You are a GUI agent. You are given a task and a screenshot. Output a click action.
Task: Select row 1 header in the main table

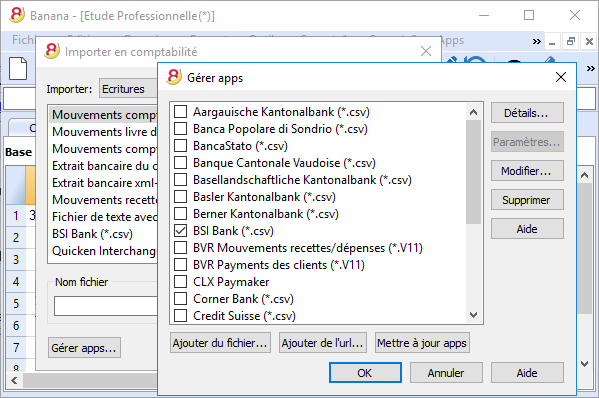[16, 215]
